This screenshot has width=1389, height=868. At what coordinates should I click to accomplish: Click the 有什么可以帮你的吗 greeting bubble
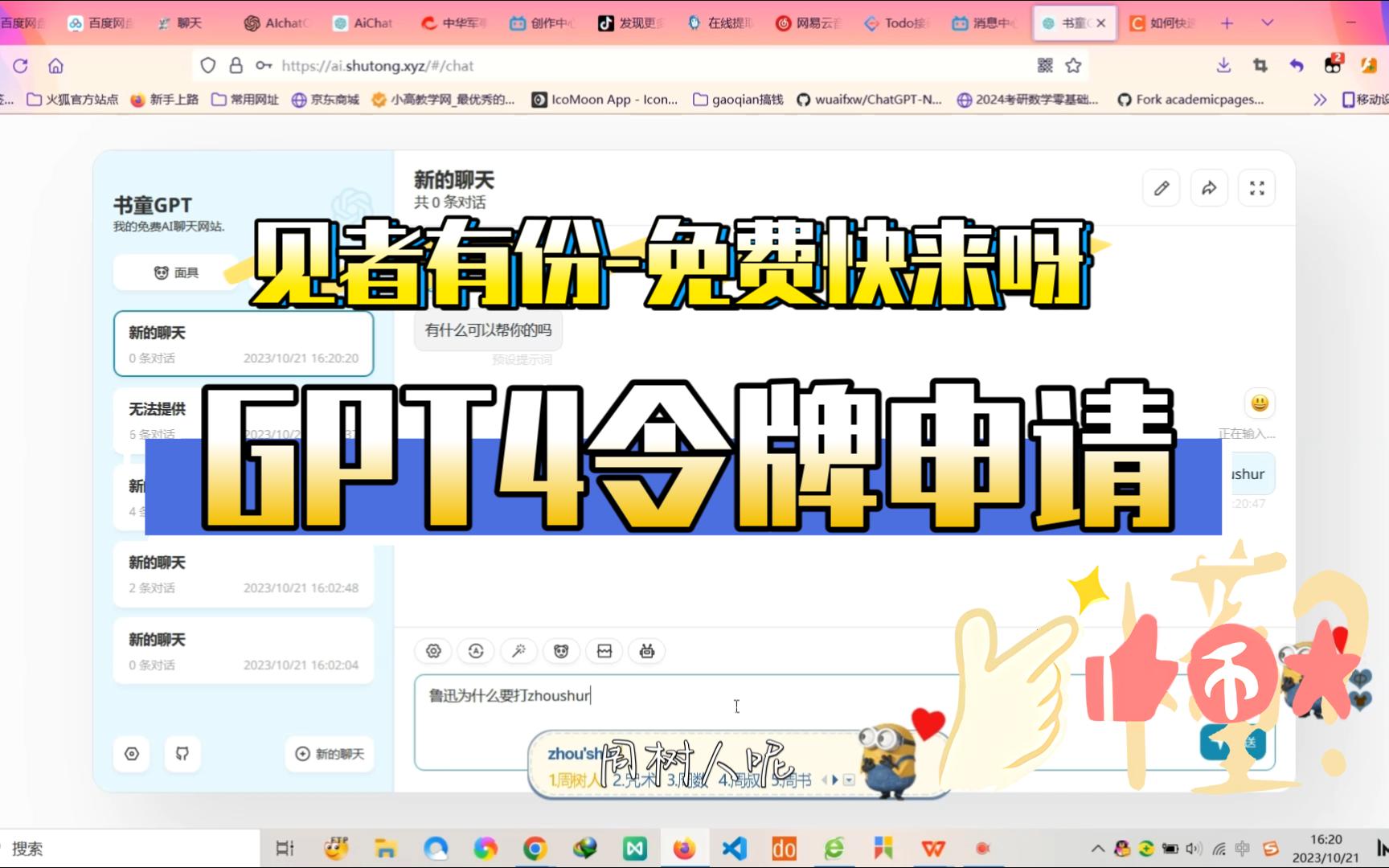tap(488, 330)
